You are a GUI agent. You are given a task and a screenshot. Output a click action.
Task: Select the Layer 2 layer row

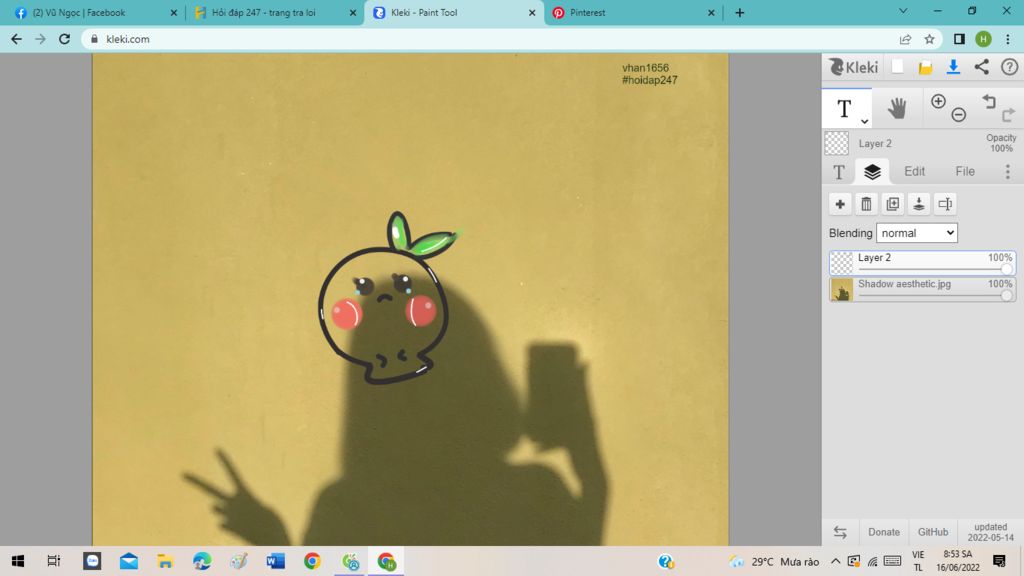[x=922, y=263]
